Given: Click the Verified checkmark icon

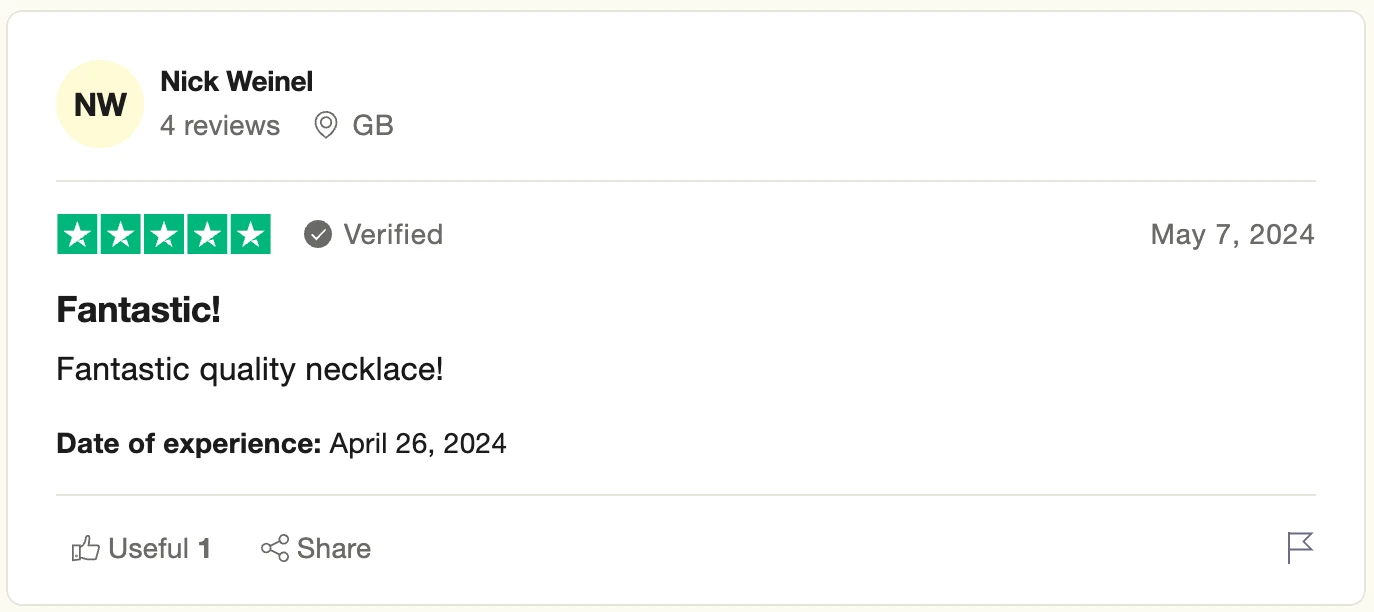Looking at the screenshot, I should 318,235.
